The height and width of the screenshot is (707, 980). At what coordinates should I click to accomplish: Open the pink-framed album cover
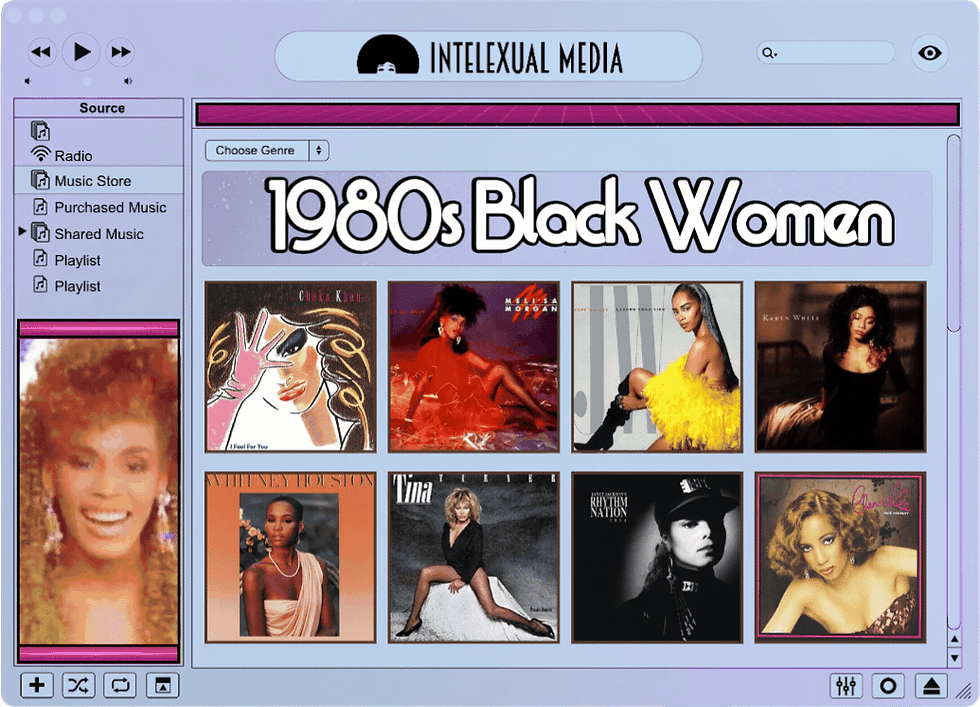pos(841,558)
